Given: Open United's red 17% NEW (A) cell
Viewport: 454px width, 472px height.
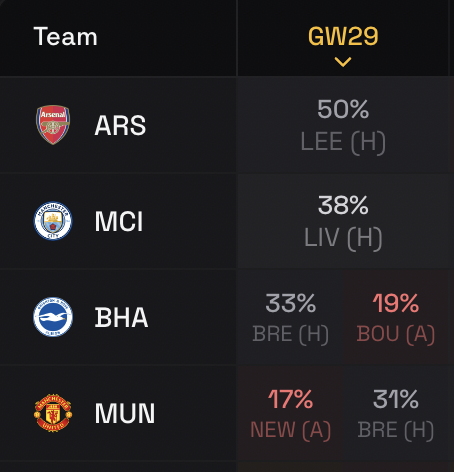Looking at the screenshot, I should [x=291, y=413].
